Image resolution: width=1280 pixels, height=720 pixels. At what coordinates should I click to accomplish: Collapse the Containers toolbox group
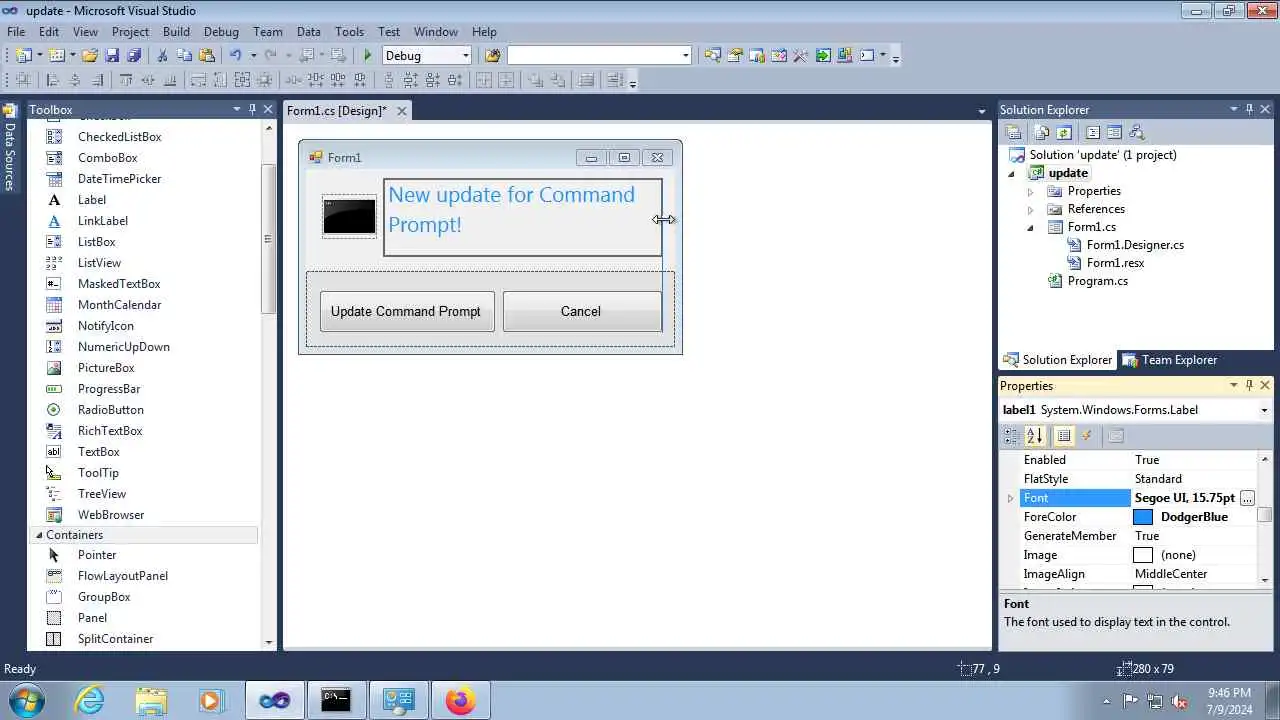click(39, 535)
